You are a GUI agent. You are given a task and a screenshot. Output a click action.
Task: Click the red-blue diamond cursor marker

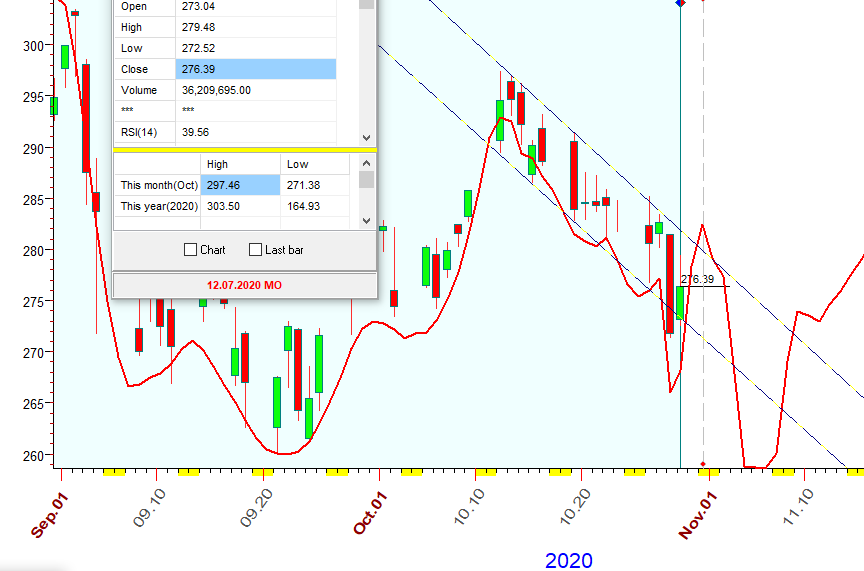(x=680, y=3)
